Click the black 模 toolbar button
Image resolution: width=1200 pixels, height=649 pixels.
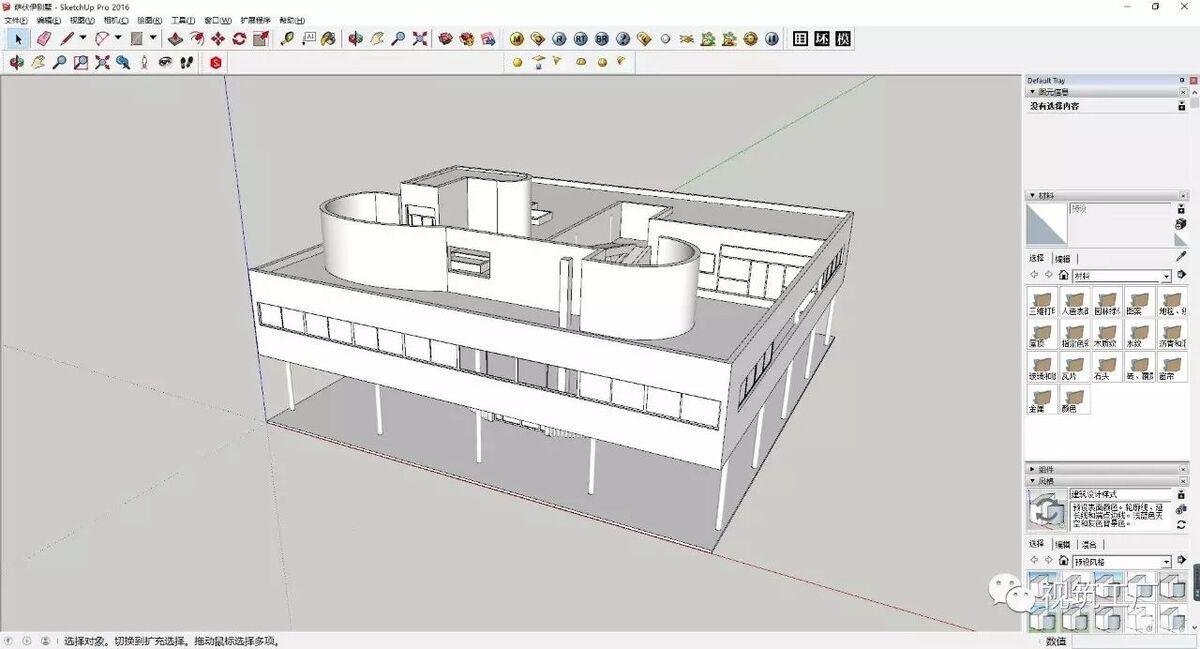click(x=843, y=39)
